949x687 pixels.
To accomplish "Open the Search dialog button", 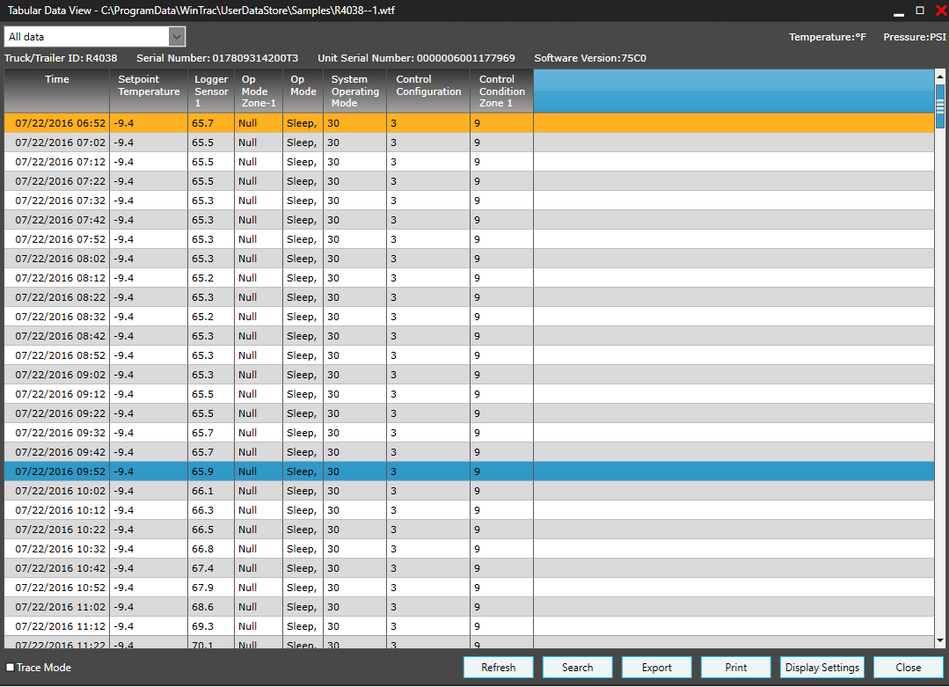I will 577,668.
